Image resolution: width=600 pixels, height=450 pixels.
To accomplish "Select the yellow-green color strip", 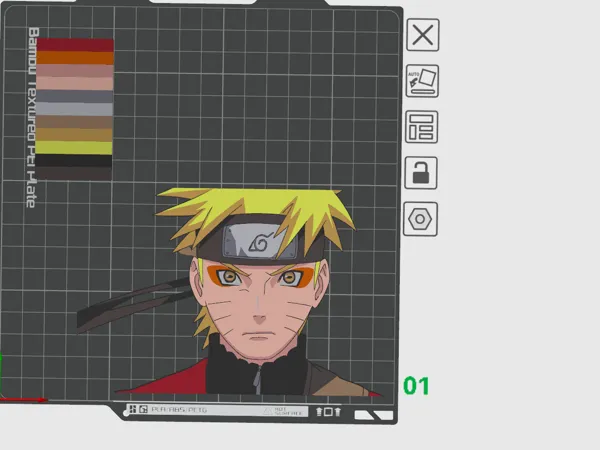I will pos(74,148).
